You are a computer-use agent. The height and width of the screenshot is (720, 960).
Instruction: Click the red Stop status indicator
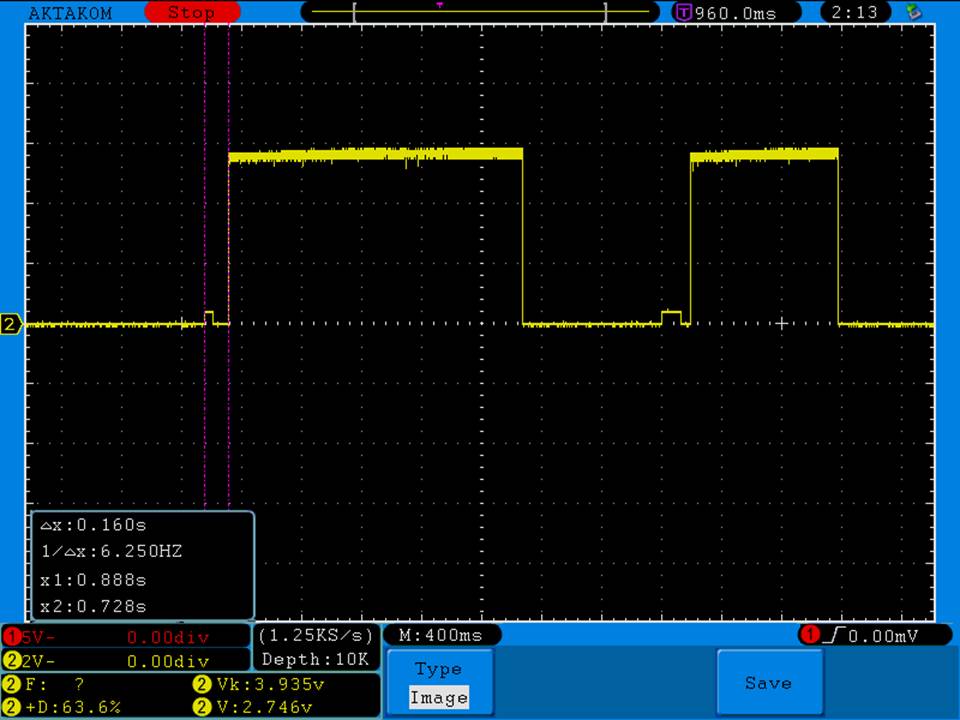pos(192,12)
